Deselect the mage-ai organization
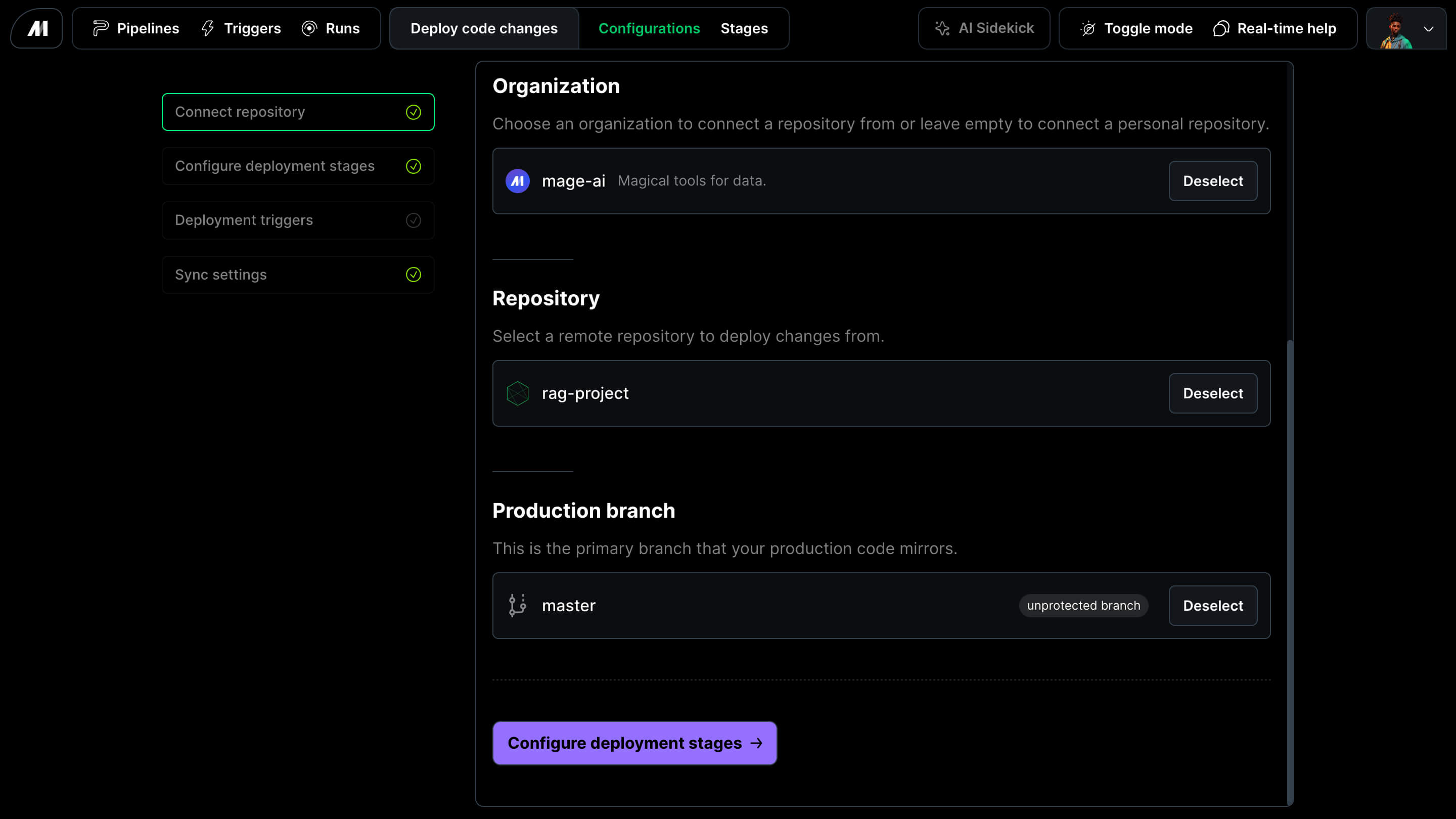 click(x=1212, y=181)
